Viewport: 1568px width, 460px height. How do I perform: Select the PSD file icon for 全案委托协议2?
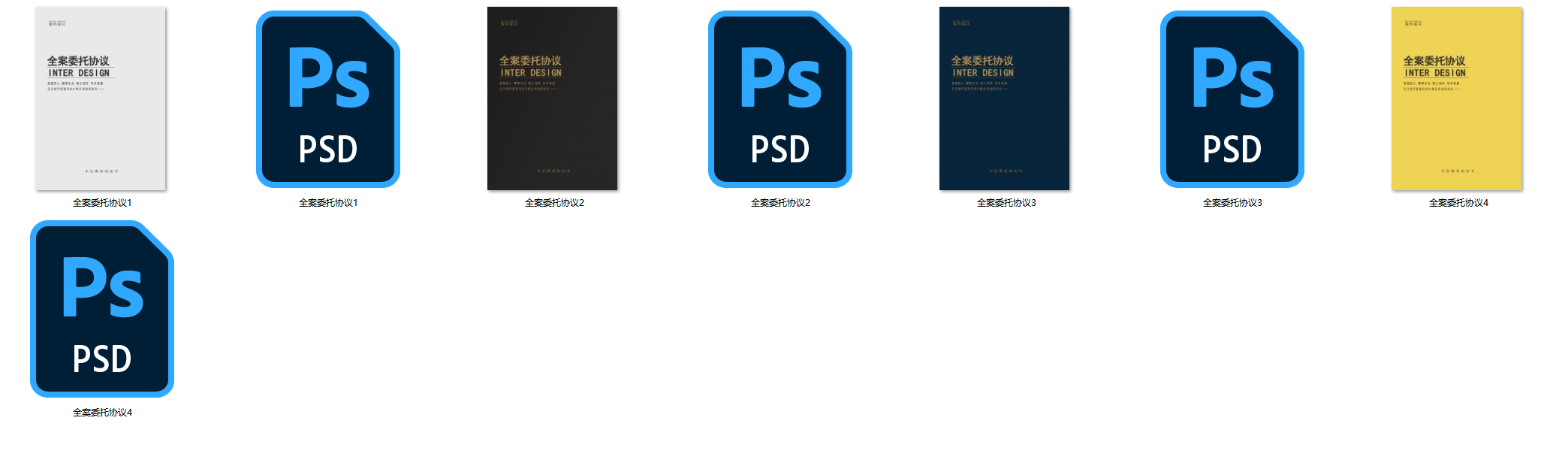(780, 99)
